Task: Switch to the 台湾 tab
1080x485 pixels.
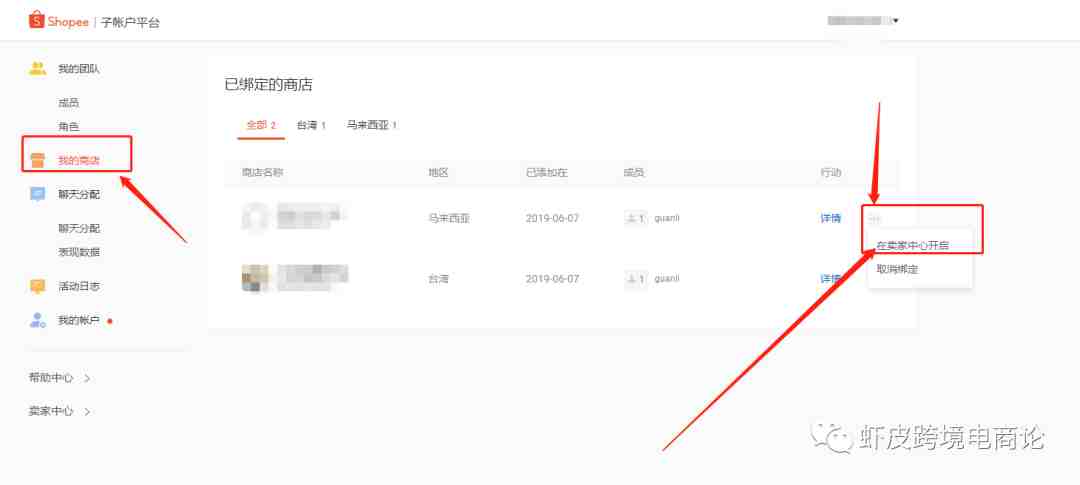Action: (x=311, y=125)
